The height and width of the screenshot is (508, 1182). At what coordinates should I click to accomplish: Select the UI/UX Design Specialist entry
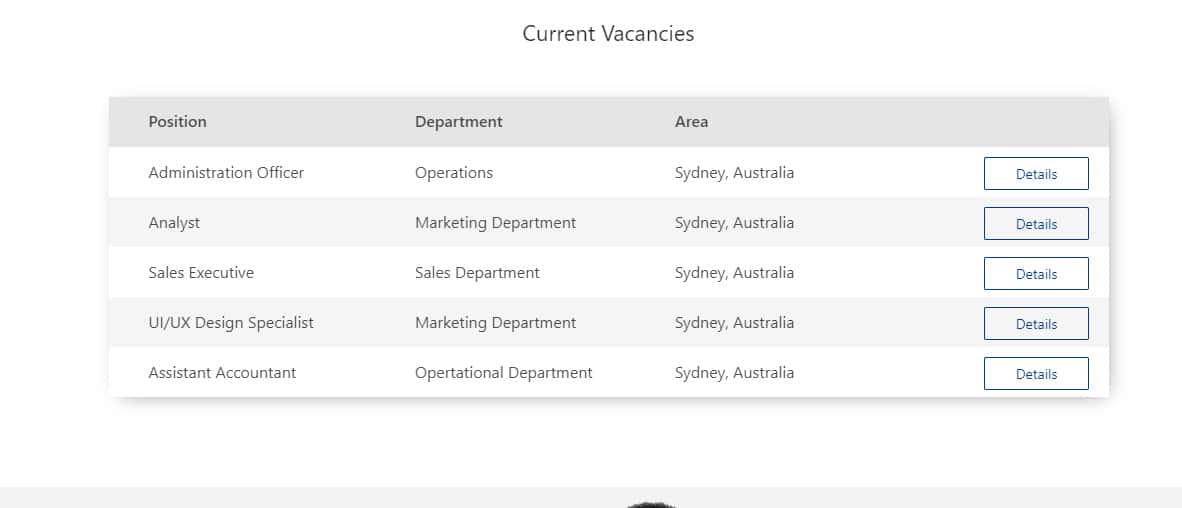[231, 322]
